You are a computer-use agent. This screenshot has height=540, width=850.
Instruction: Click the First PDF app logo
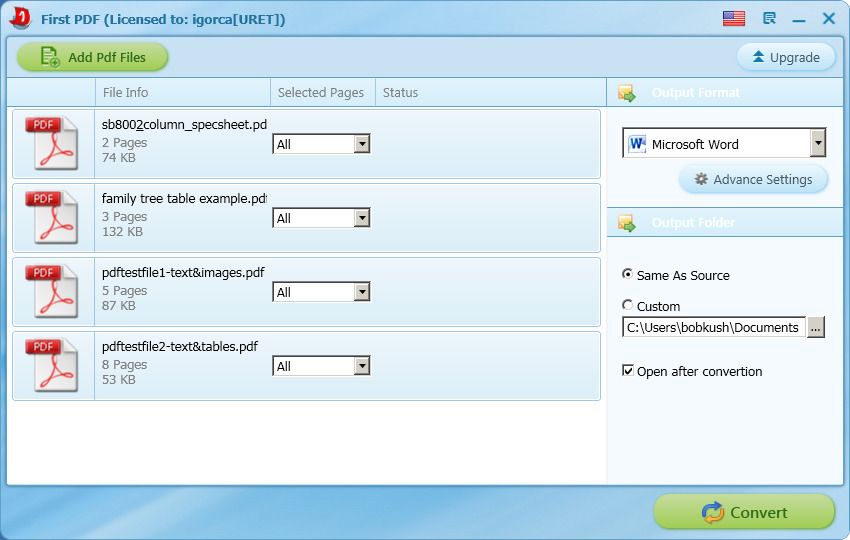click(x=21, y=18)
